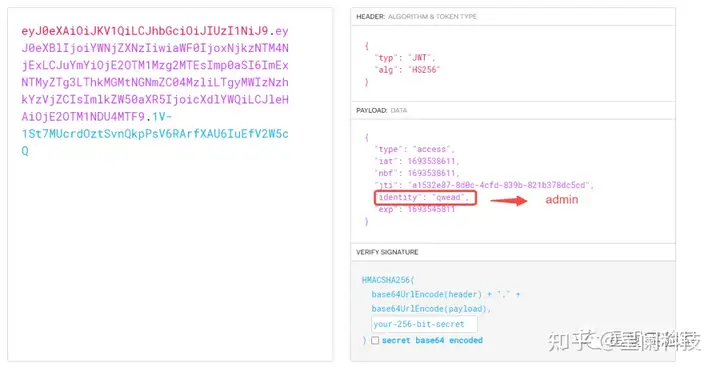Click the encoded payload line starting "jExLCJuYmYiOjE2OTM1"
This screenshot has height=371, width=720.
[x=155, y=65]
